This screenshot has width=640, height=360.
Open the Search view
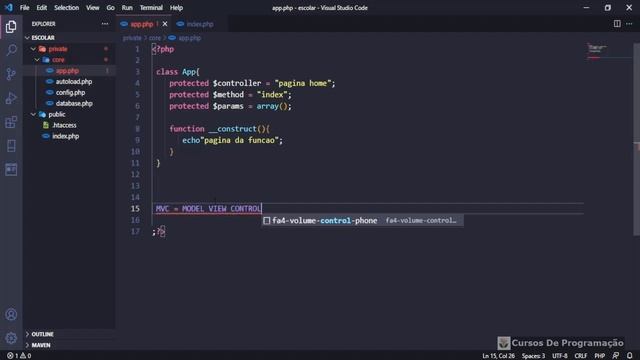pyautogui.click(x=11, y=50)
